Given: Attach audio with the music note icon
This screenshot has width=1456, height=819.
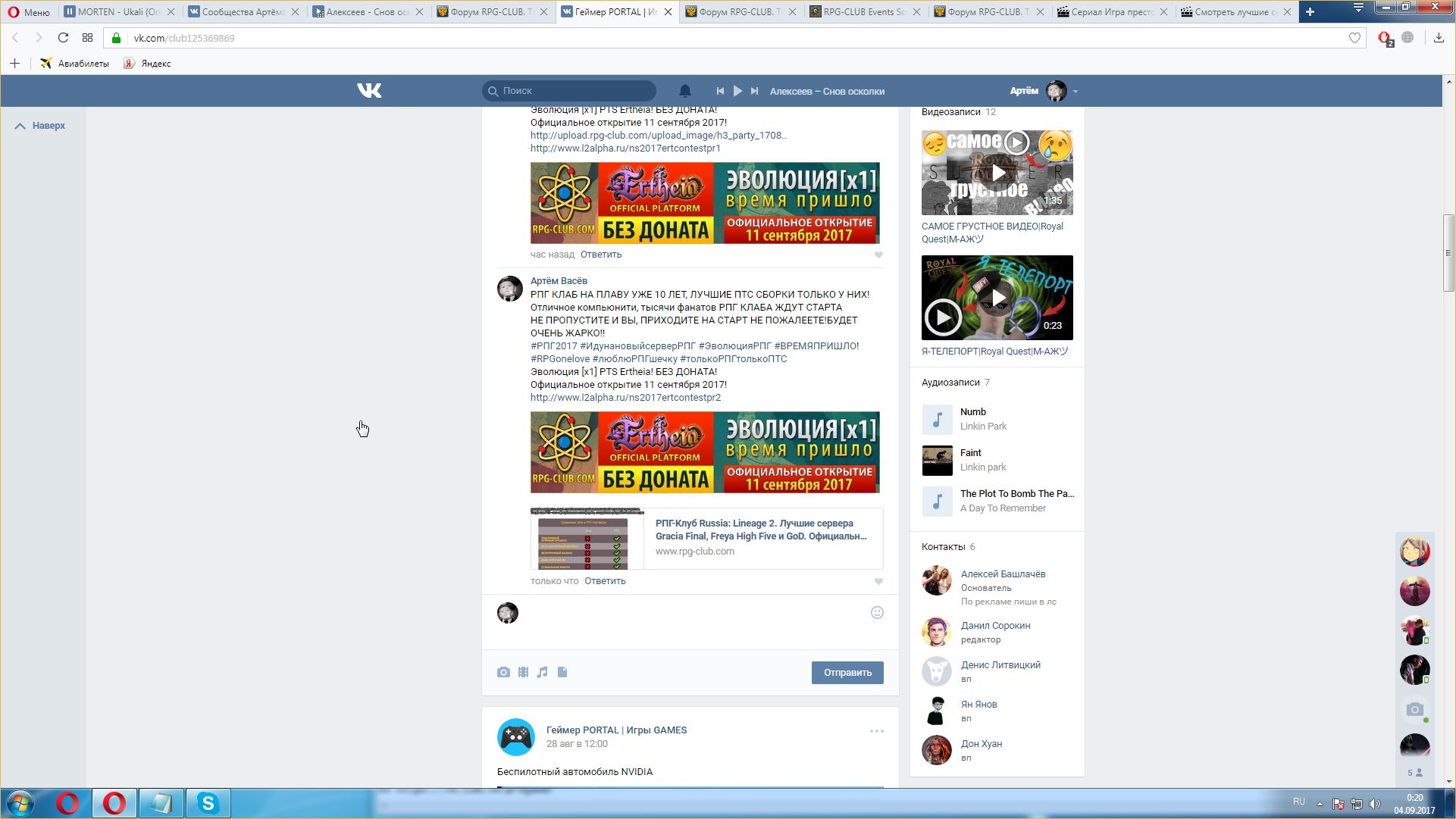Looking at the screenshot, I should click(543, 672).
